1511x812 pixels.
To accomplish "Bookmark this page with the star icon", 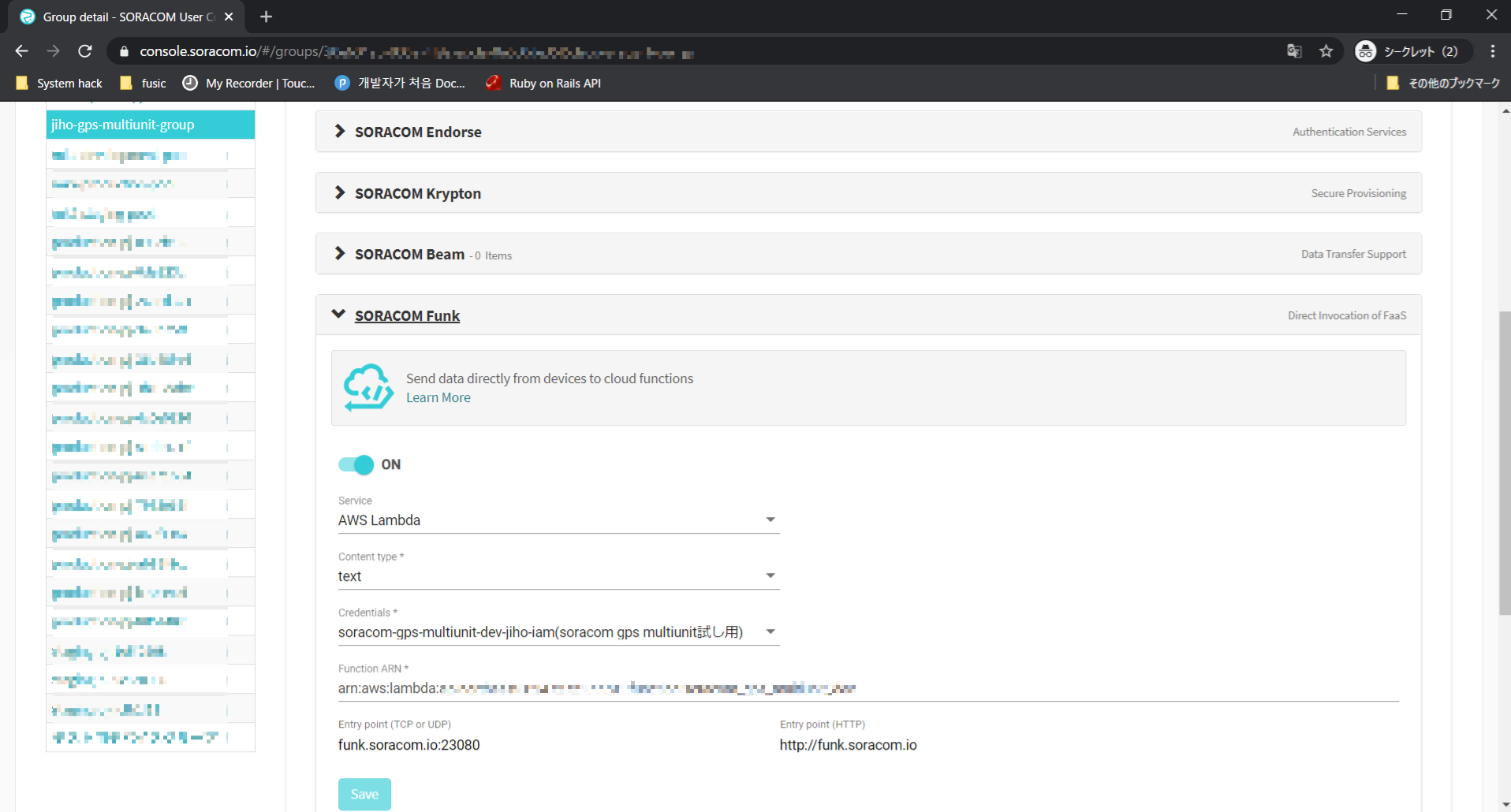I will pos(1326,51).
